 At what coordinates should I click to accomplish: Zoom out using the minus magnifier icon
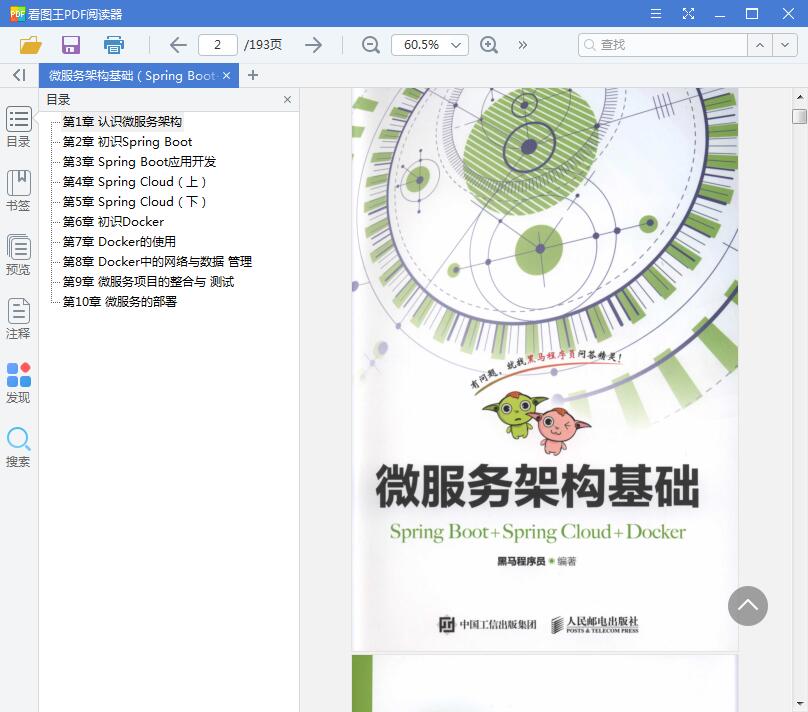(371, 45)
